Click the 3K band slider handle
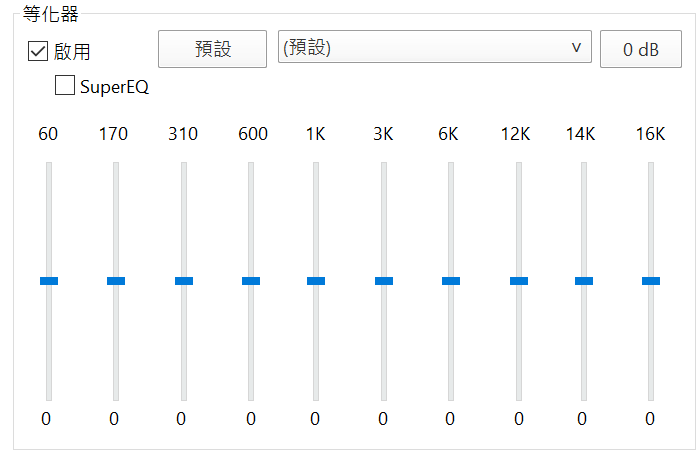Screen dimensions: 699x460 click(384, 281)
